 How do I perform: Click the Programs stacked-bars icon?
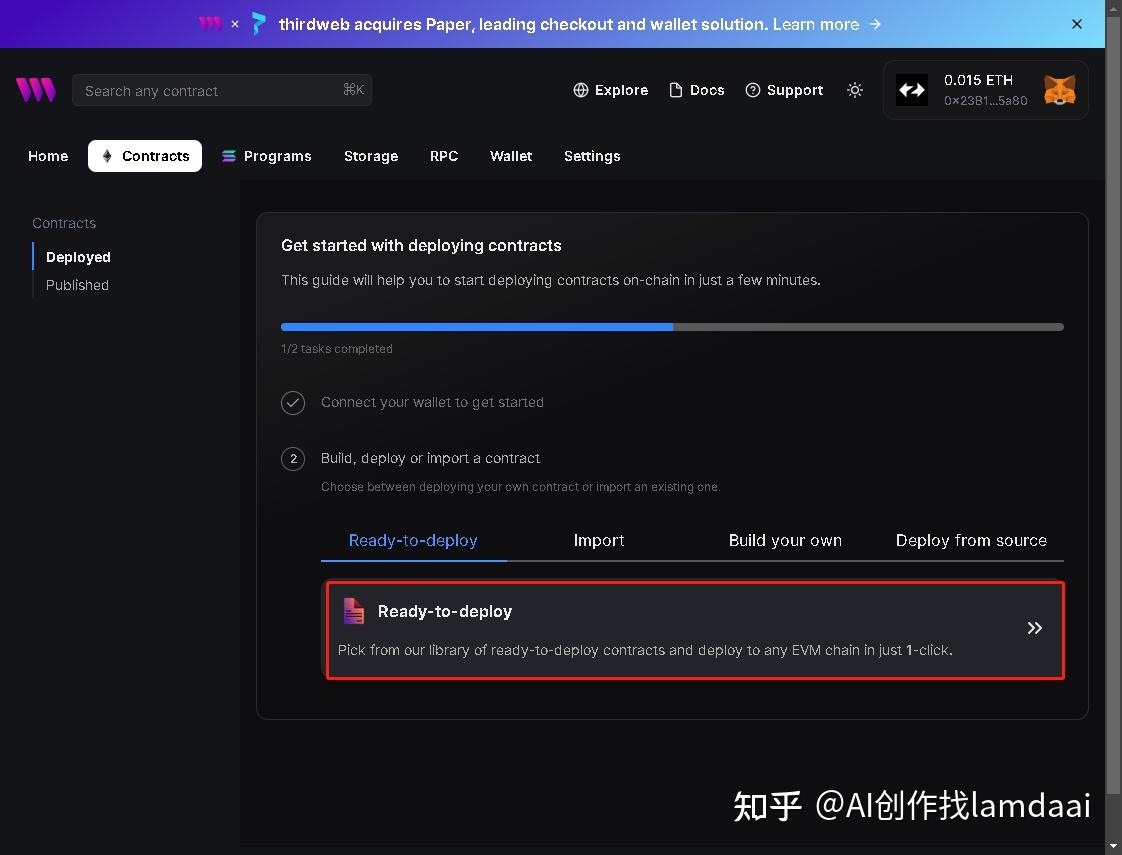coord(229,156)
